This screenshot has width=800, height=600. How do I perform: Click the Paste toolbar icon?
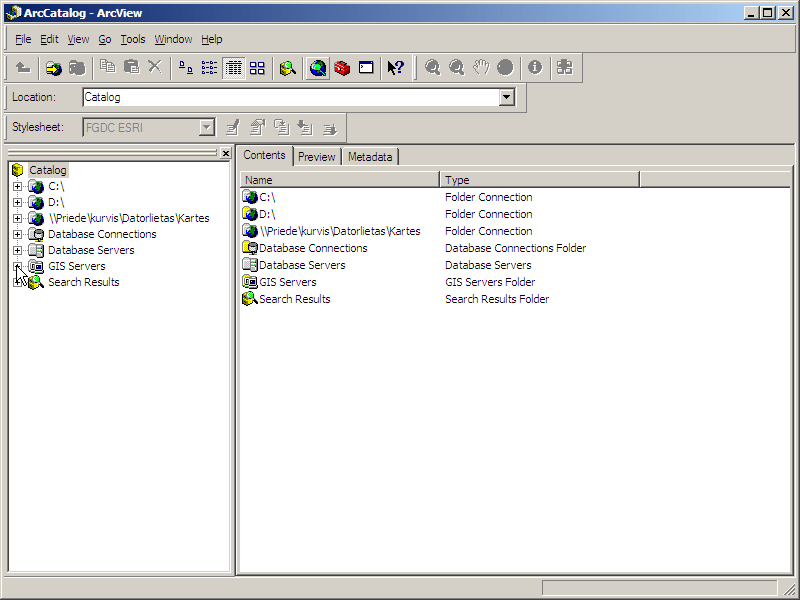tap(131, 67)
